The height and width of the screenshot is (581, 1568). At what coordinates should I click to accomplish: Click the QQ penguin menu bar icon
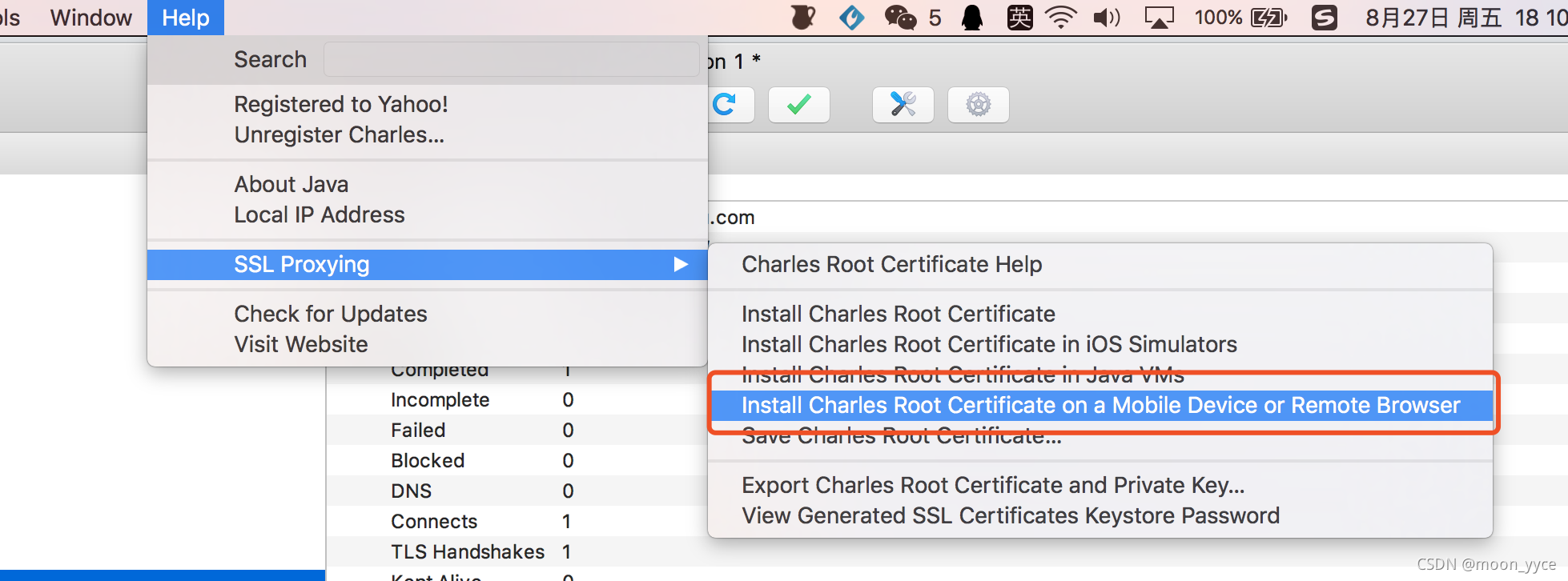click(972, 18)
